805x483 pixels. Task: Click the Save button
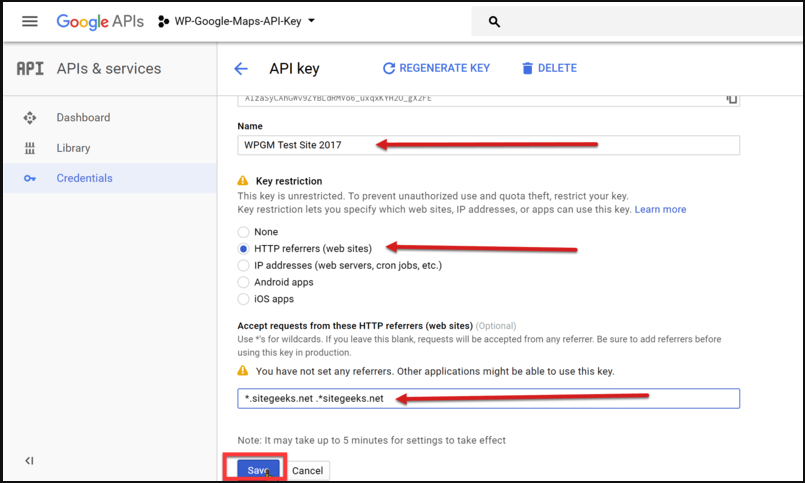[x=258, y=470]
